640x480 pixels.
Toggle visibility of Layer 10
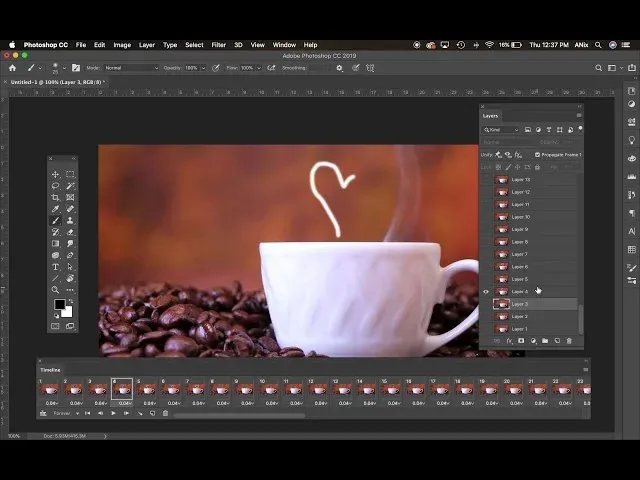tap(486, 217)
